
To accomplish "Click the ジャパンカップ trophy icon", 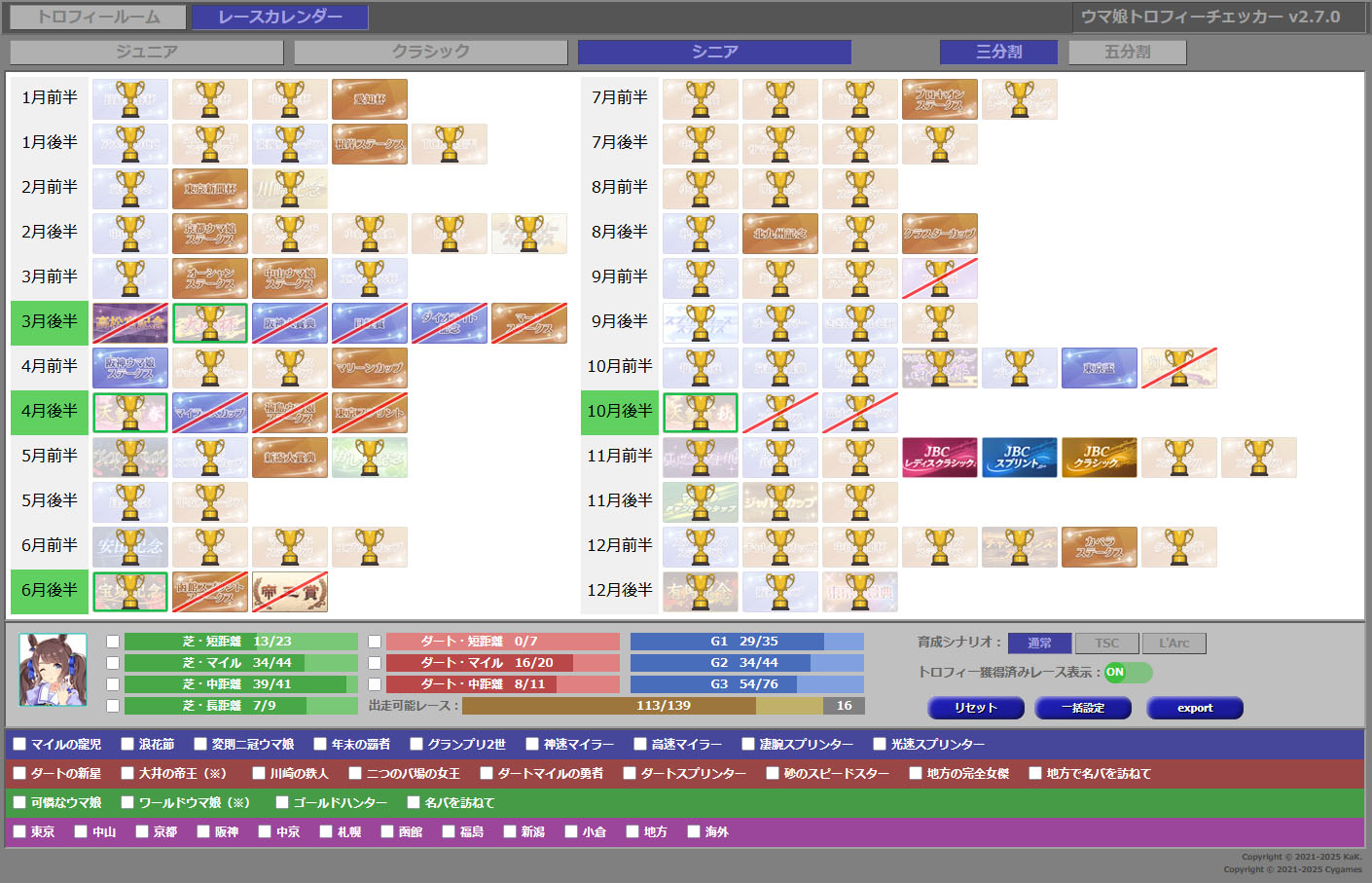I will point(780,502).
